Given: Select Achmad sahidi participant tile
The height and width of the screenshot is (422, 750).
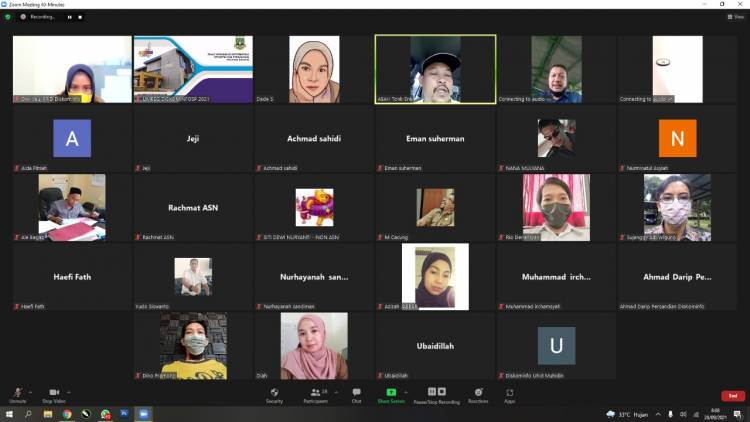Looking at the screenshot, I should (314, 139).
